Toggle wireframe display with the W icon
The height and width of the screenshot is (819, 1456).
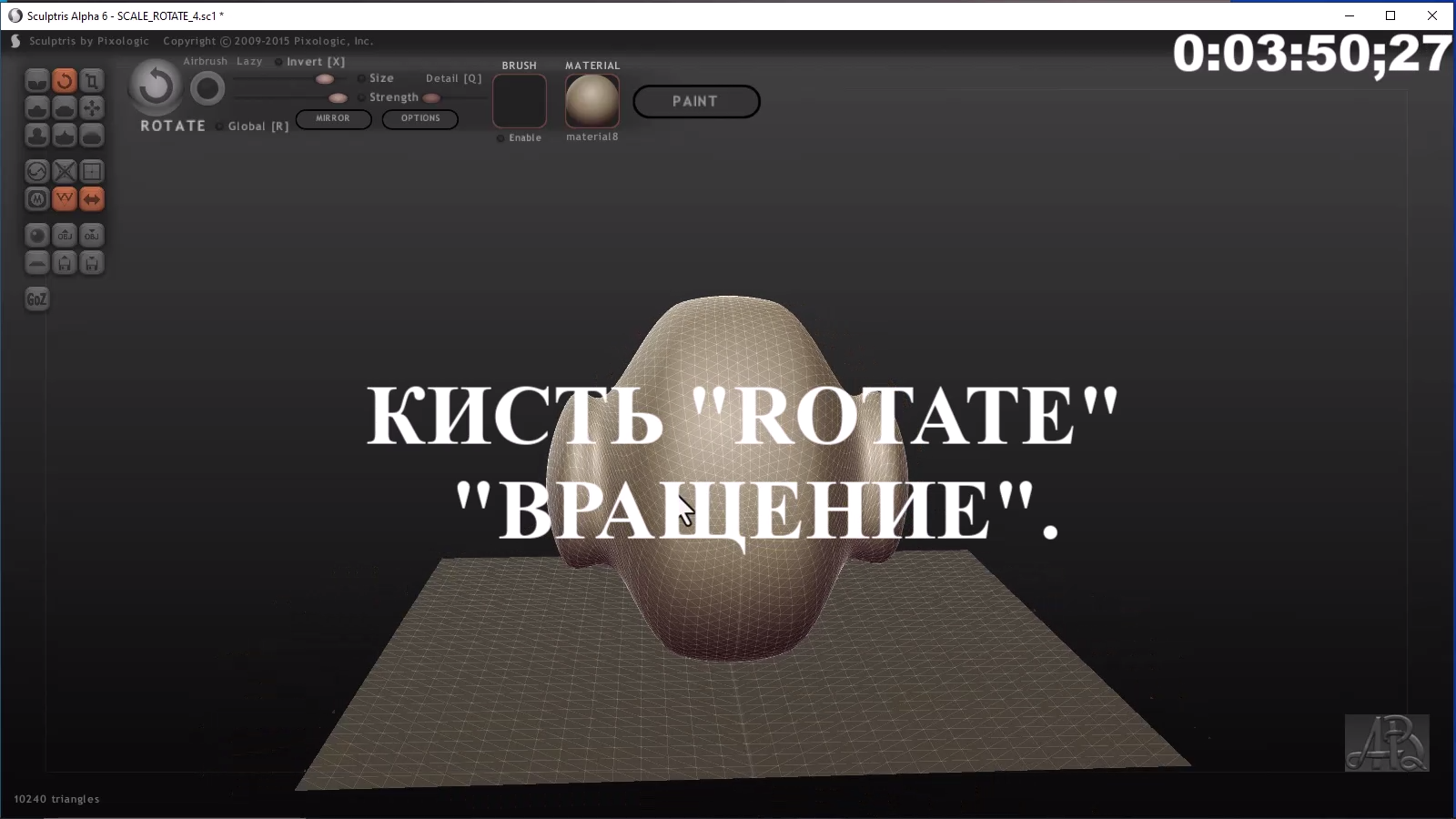65,198
